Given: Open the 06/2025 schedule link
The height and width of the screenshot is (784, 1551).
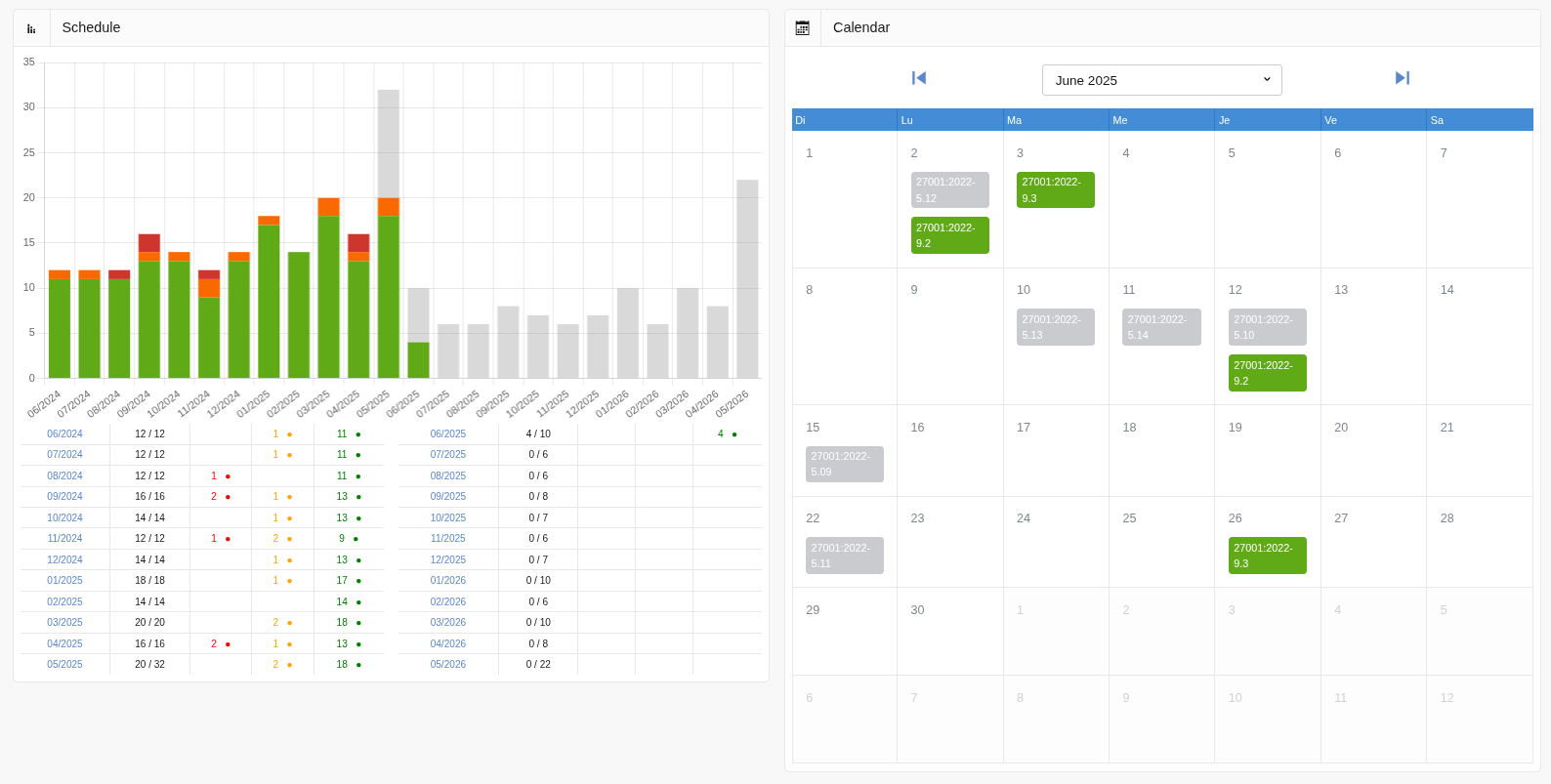Looking at the screenshot, I should (448, 433).
